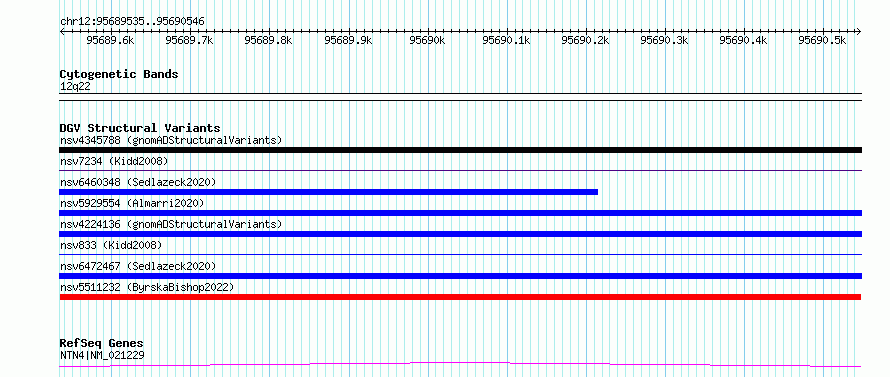Click the NTN4|NM_021229 gene label
Screen dimensions: 890x377
click(102, 356)
